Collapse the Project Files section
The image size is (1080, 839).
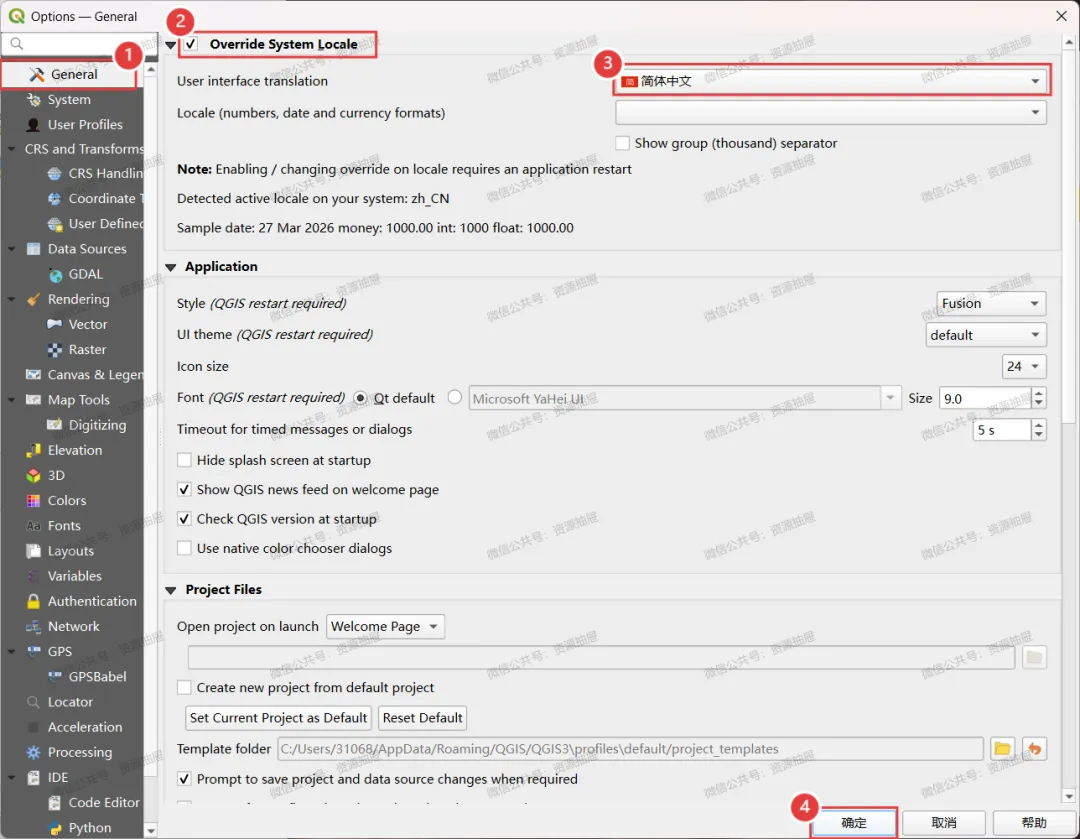(x=171, y=590)
